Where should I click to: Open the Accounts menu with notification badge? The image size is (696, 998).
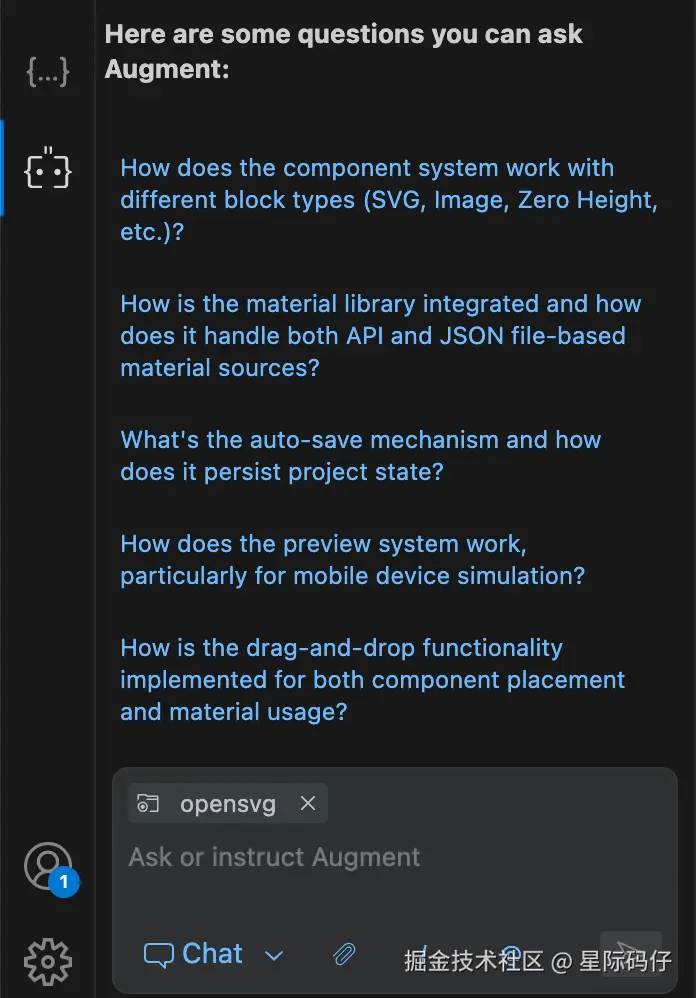click(x=47, y=866)
